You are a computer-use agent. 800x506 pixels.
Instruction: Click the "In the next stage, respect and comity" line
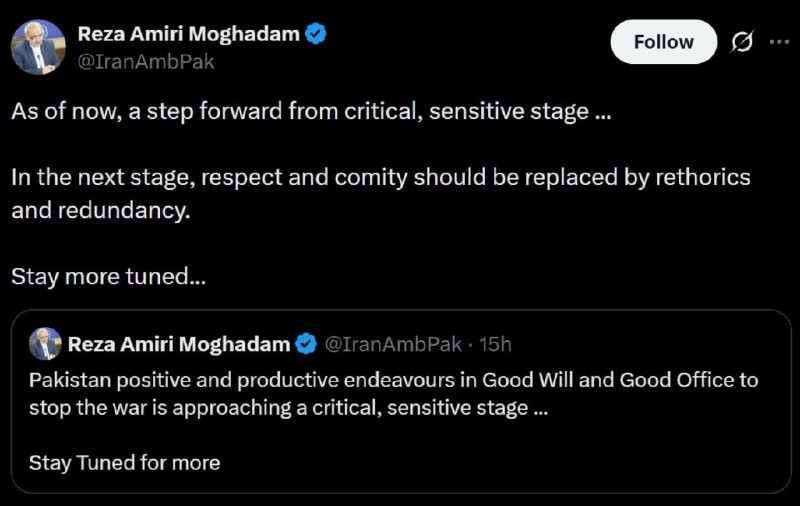click(x=380, y=177)
